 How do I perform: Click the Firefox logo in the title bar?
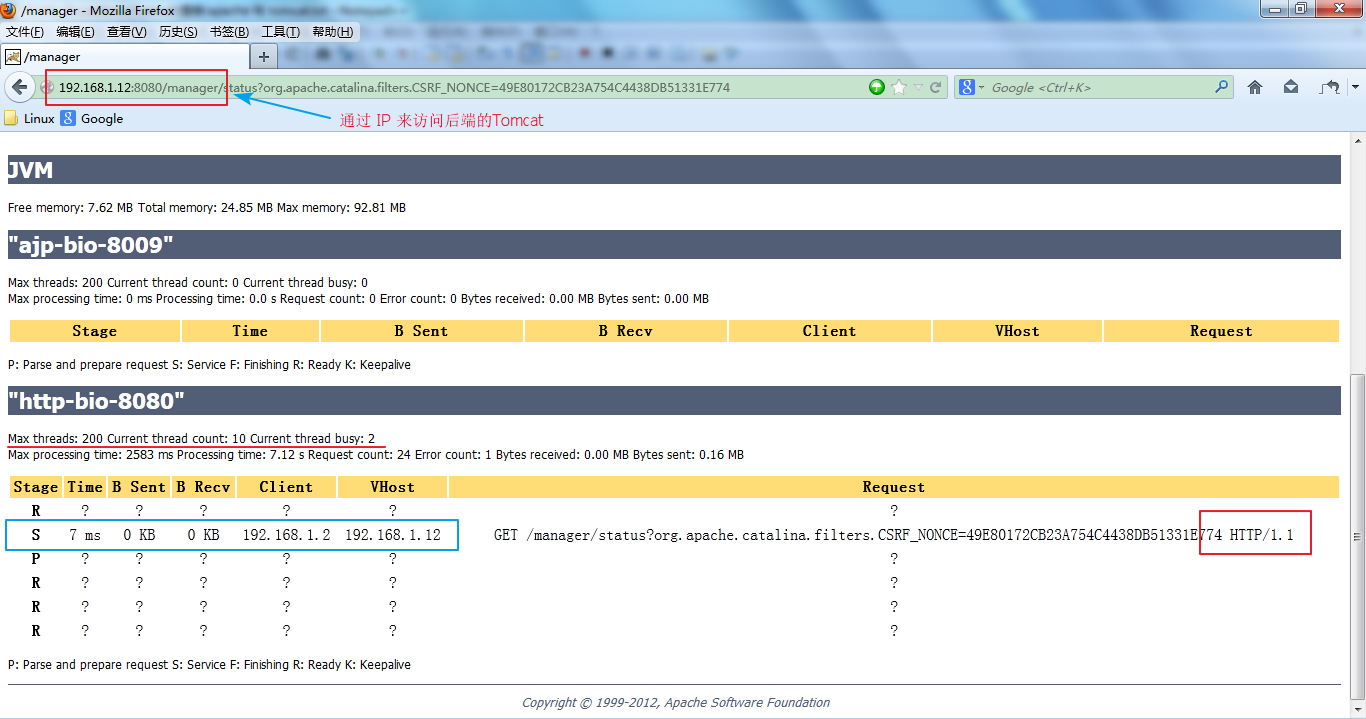click(x=9, y=10)
